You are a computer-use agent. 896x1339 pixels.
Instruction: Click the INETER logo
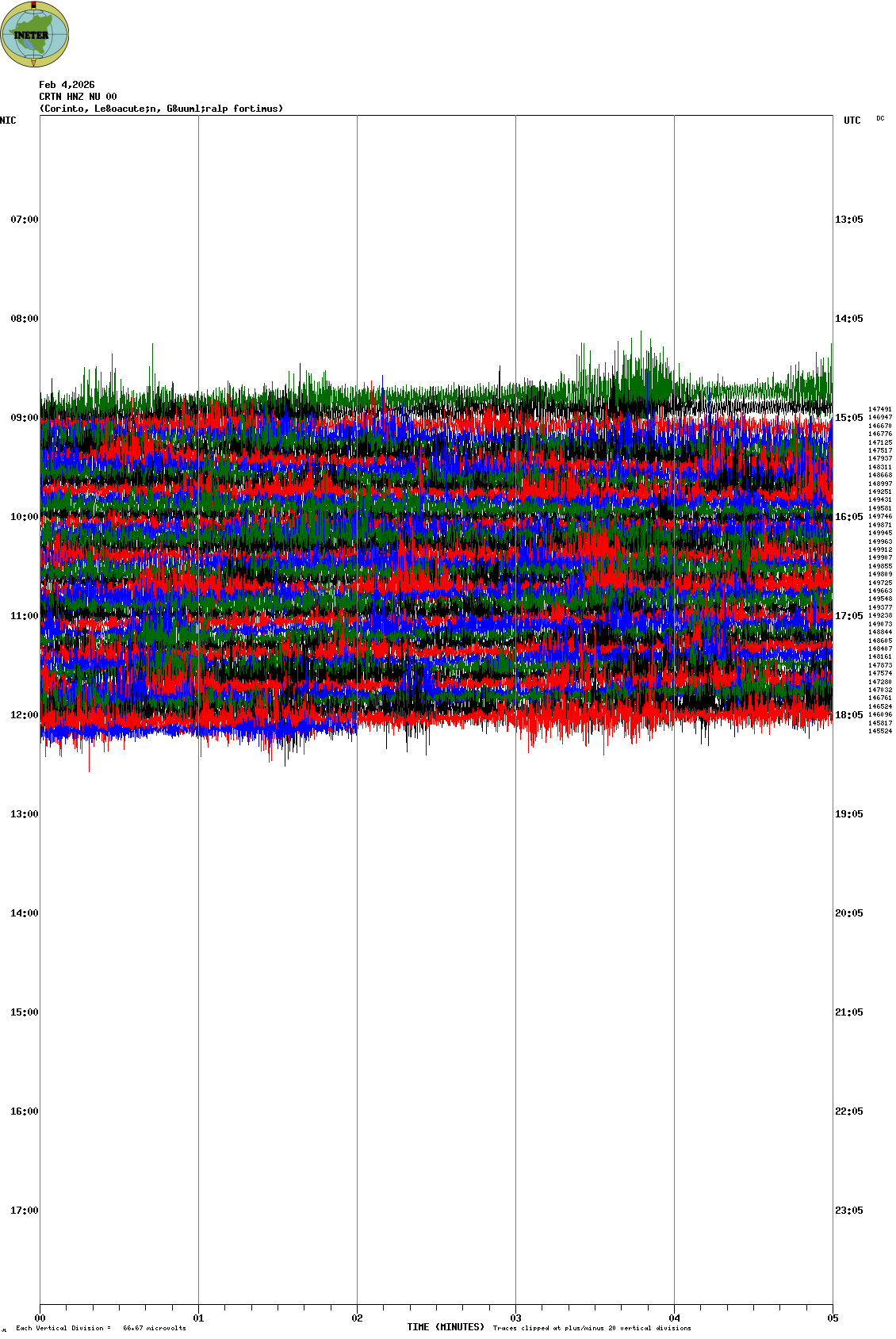click(x=35, y=34)
